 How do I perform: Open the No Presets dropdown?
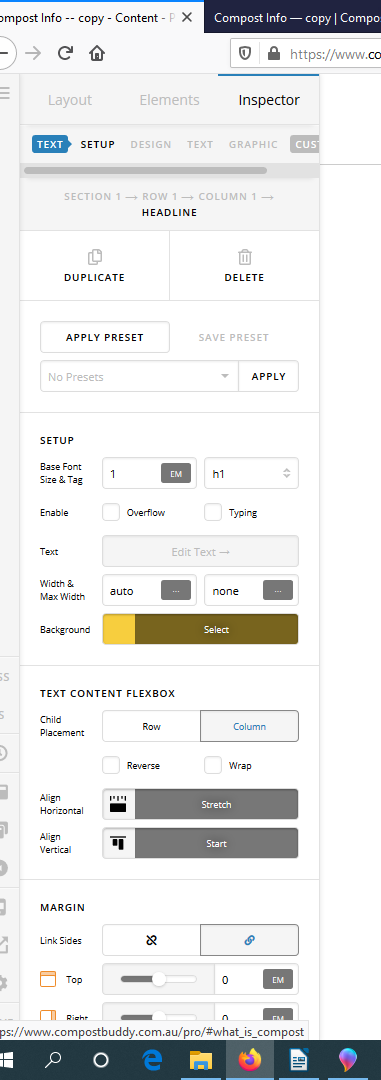139,376
